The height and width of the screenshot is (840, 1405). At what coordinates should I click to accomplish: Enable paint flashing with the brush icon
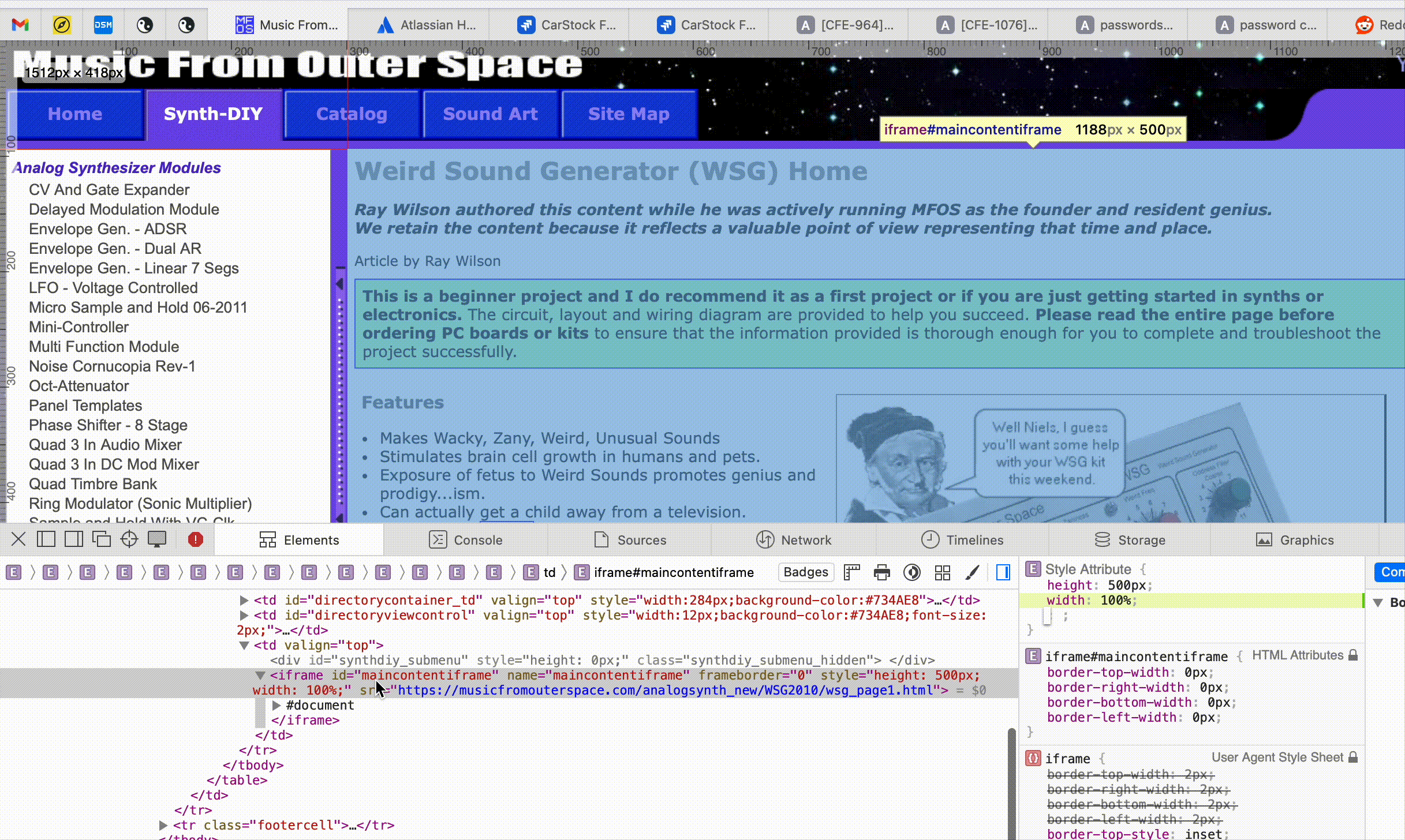pyautogui.click(x=973, y=572)
